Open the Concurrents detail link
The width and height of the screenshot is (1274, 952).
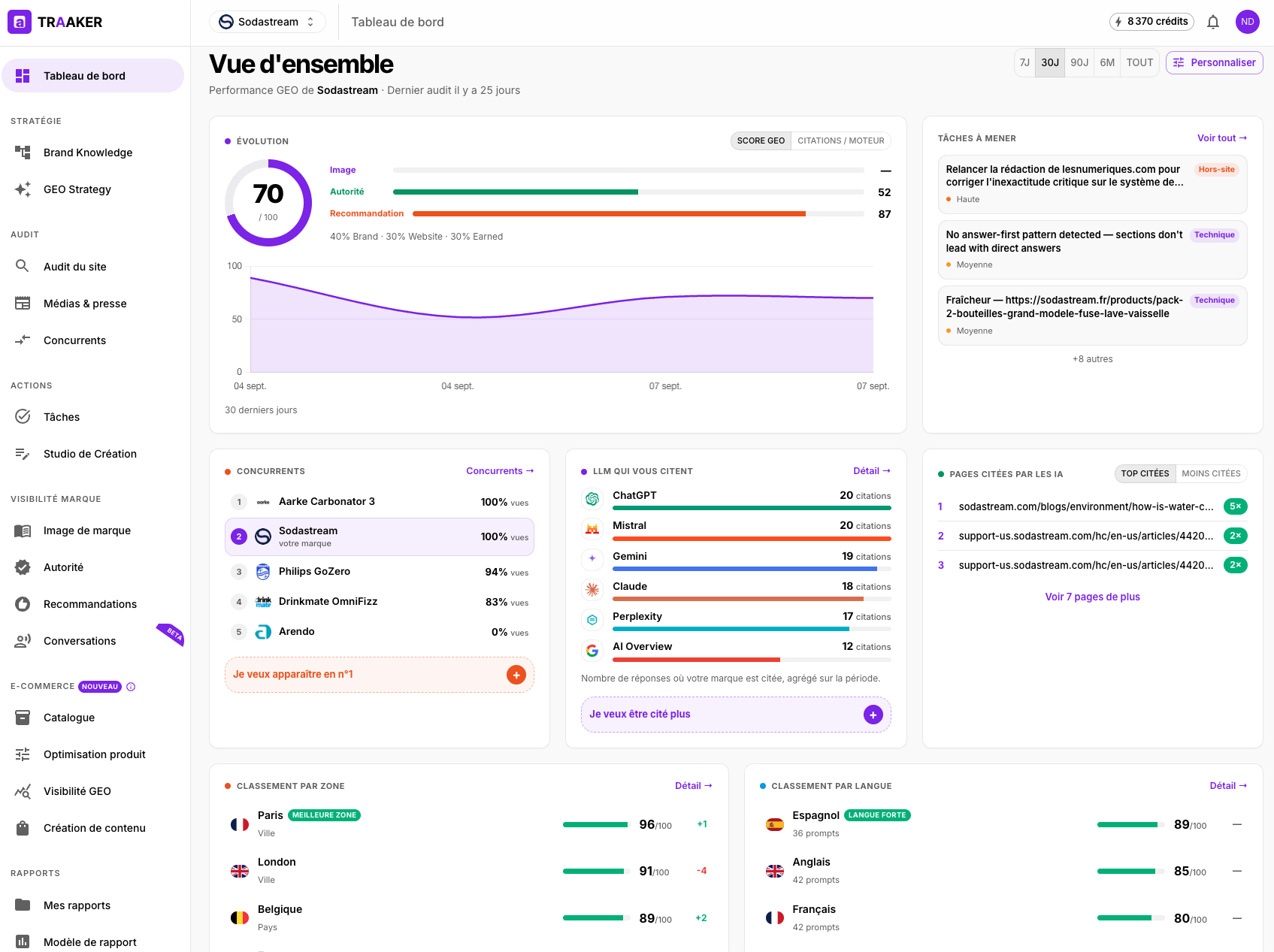(500, 471)
